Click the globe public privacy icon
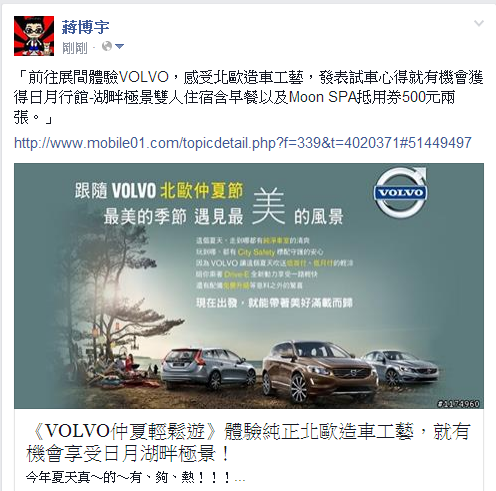This screenshot has width=496, height=491. tap(107, 46)
